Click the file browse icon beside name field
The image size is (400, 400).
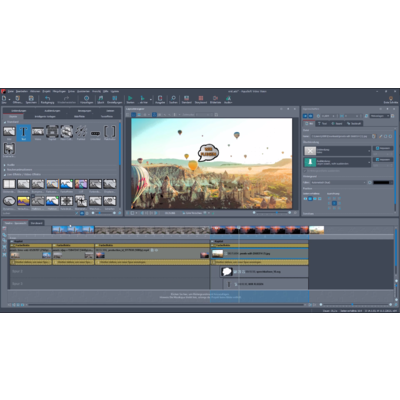click(374, 136)
